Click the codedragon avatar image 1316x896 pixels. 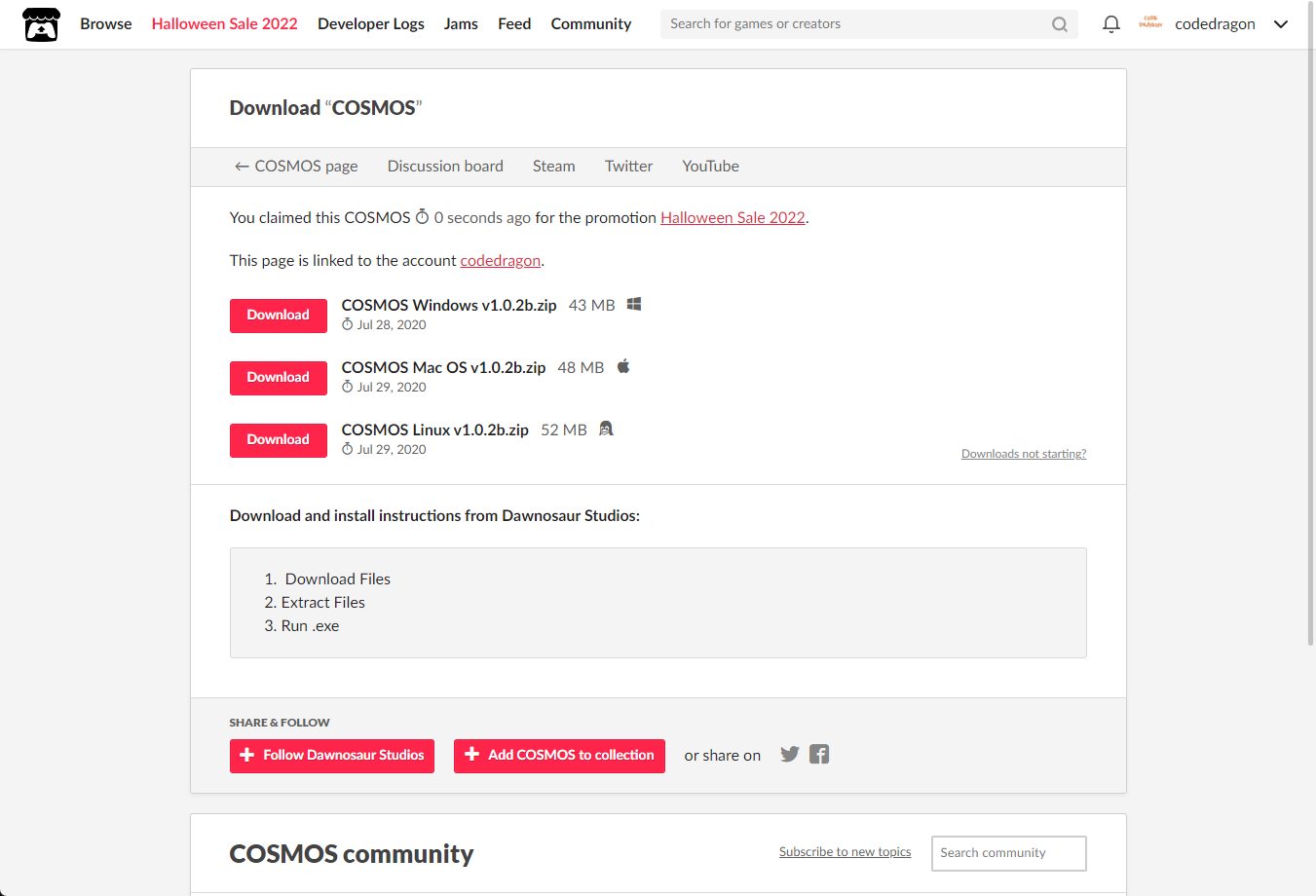point(1150,23)
